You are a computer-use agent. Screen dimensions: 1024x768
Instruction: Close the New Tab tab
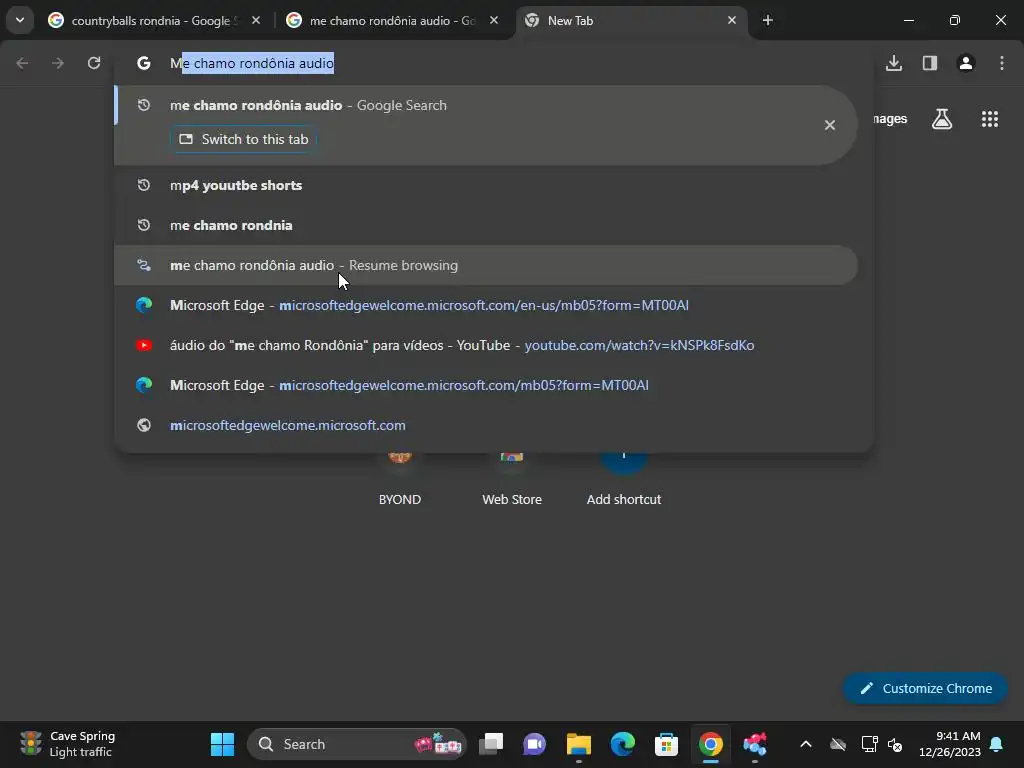[732, 21]
